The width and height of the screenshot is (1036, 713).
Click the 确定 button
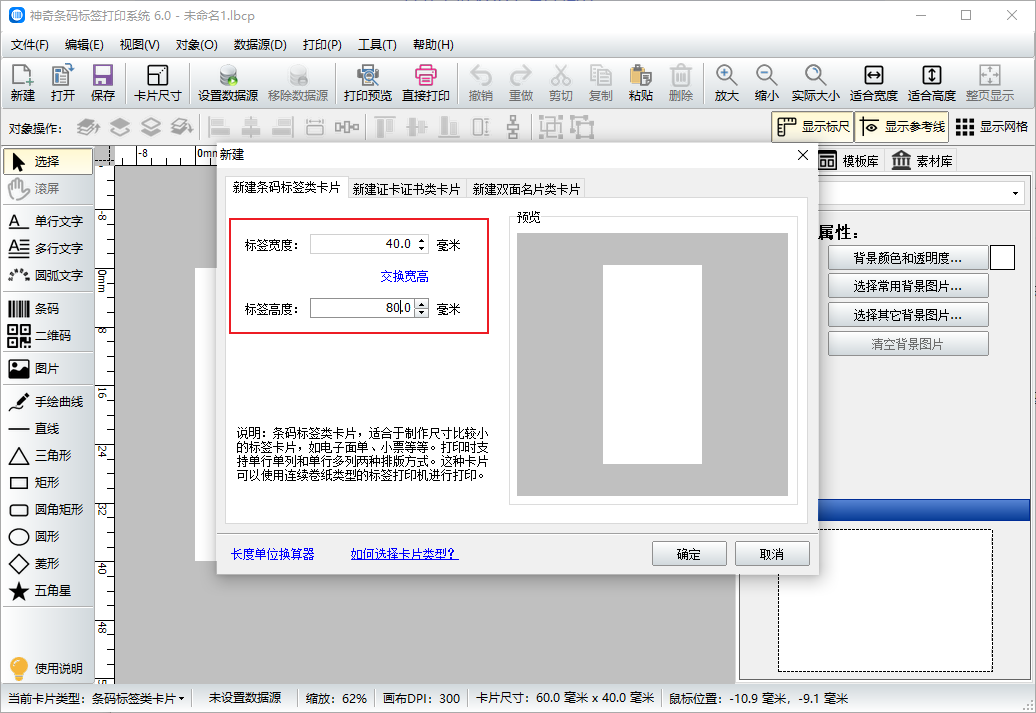(688, 554)
